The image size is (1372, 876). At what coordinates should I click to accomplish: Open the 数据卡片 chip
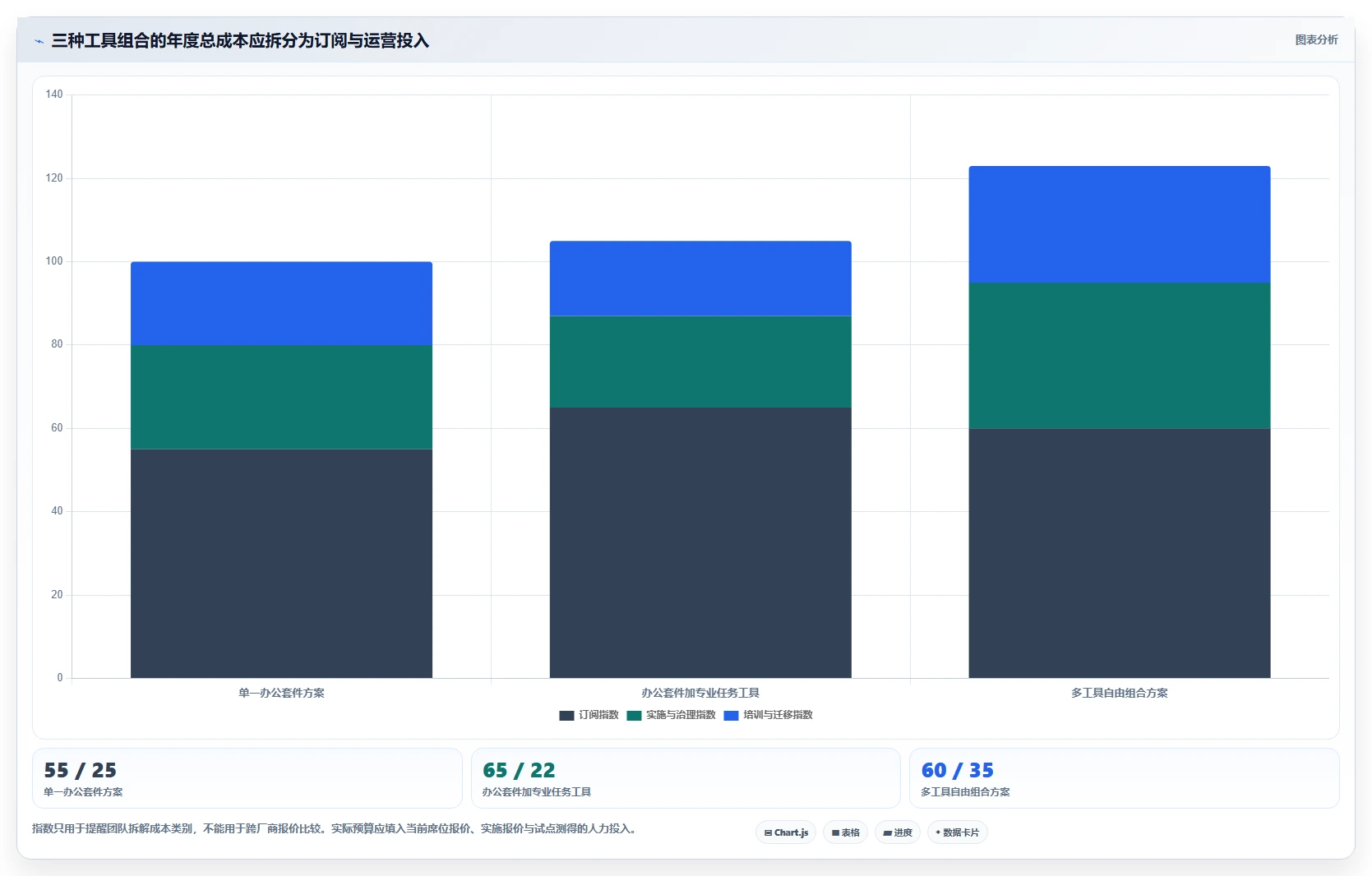pyautogui.click(x=958, y=832)
